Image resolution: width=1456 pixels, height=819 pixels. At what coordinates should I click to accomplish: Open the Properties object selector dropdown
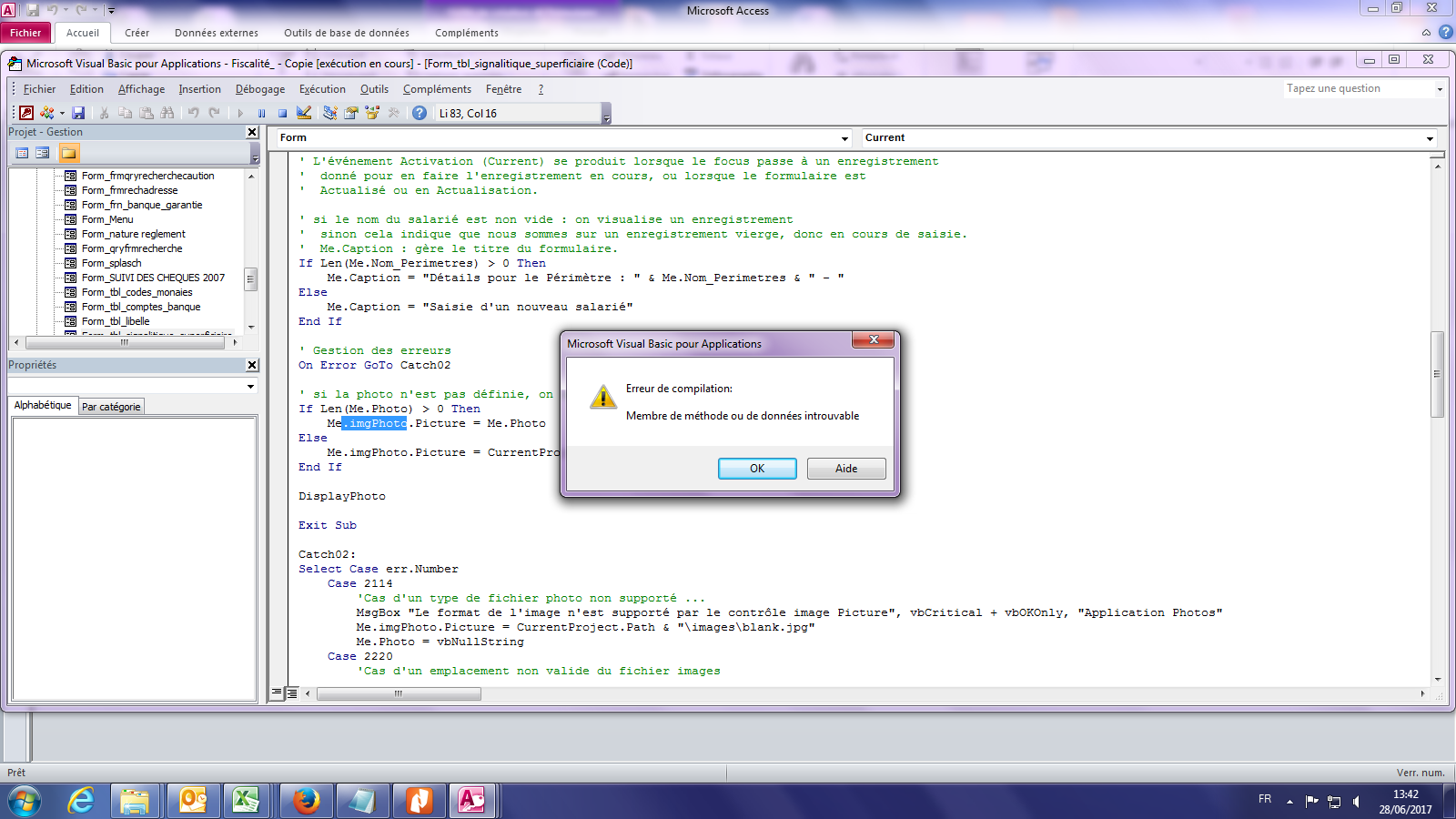[250, 387]
